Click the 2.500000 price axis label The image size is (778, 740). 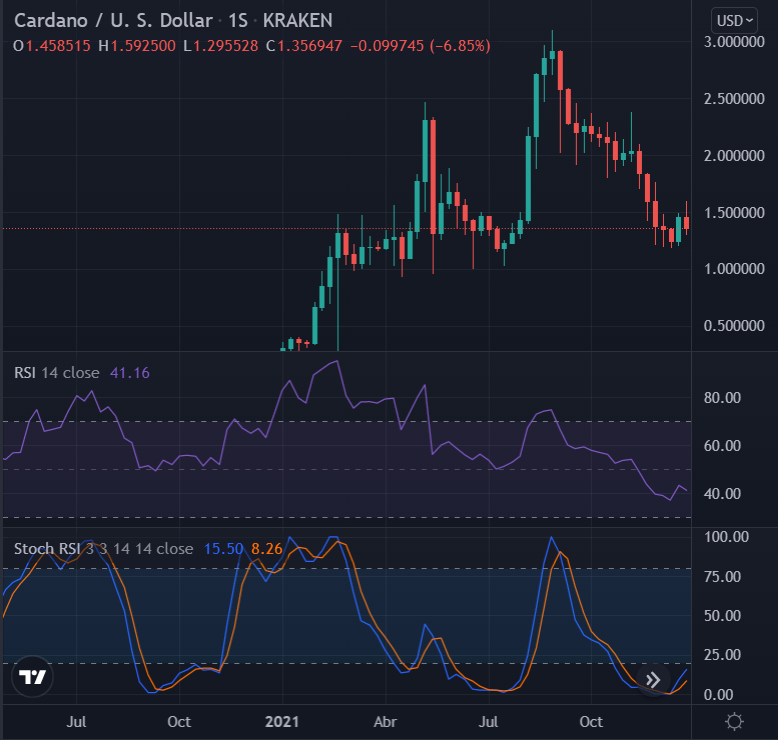[734, 99]
